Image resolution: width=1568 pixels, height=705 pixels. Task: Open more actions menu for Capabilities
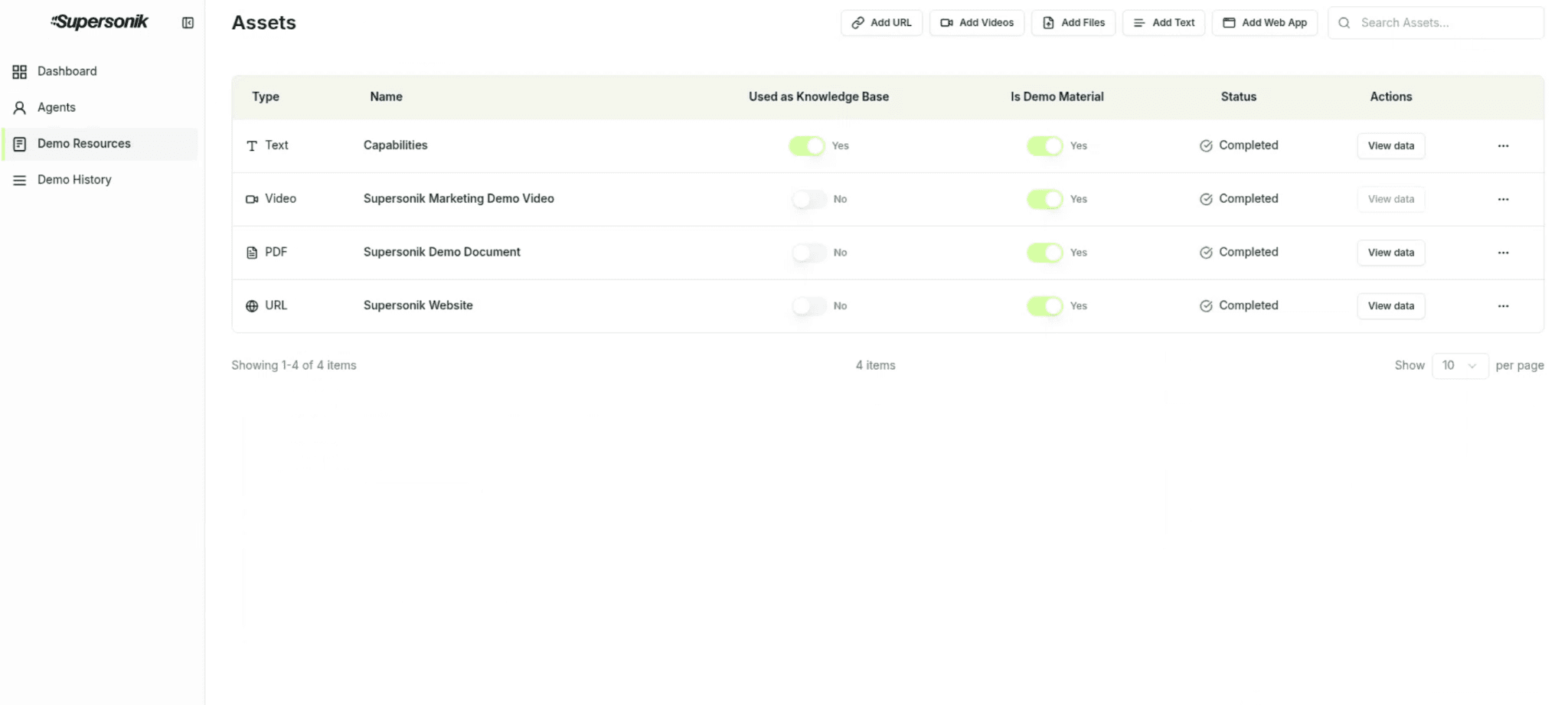pyautogui.click(x=1504, y=146)
